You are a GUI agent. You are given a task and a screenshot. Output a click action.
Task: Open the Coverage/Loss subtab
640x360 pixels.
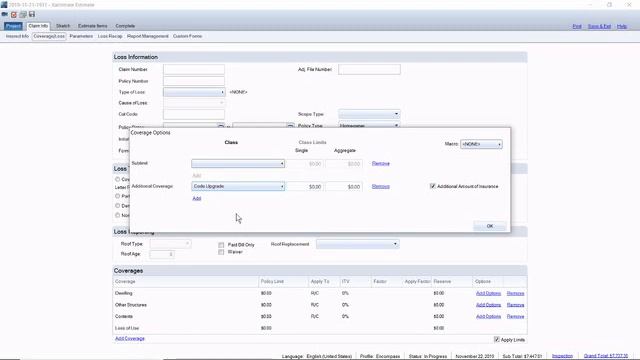(x=49, y=36)
